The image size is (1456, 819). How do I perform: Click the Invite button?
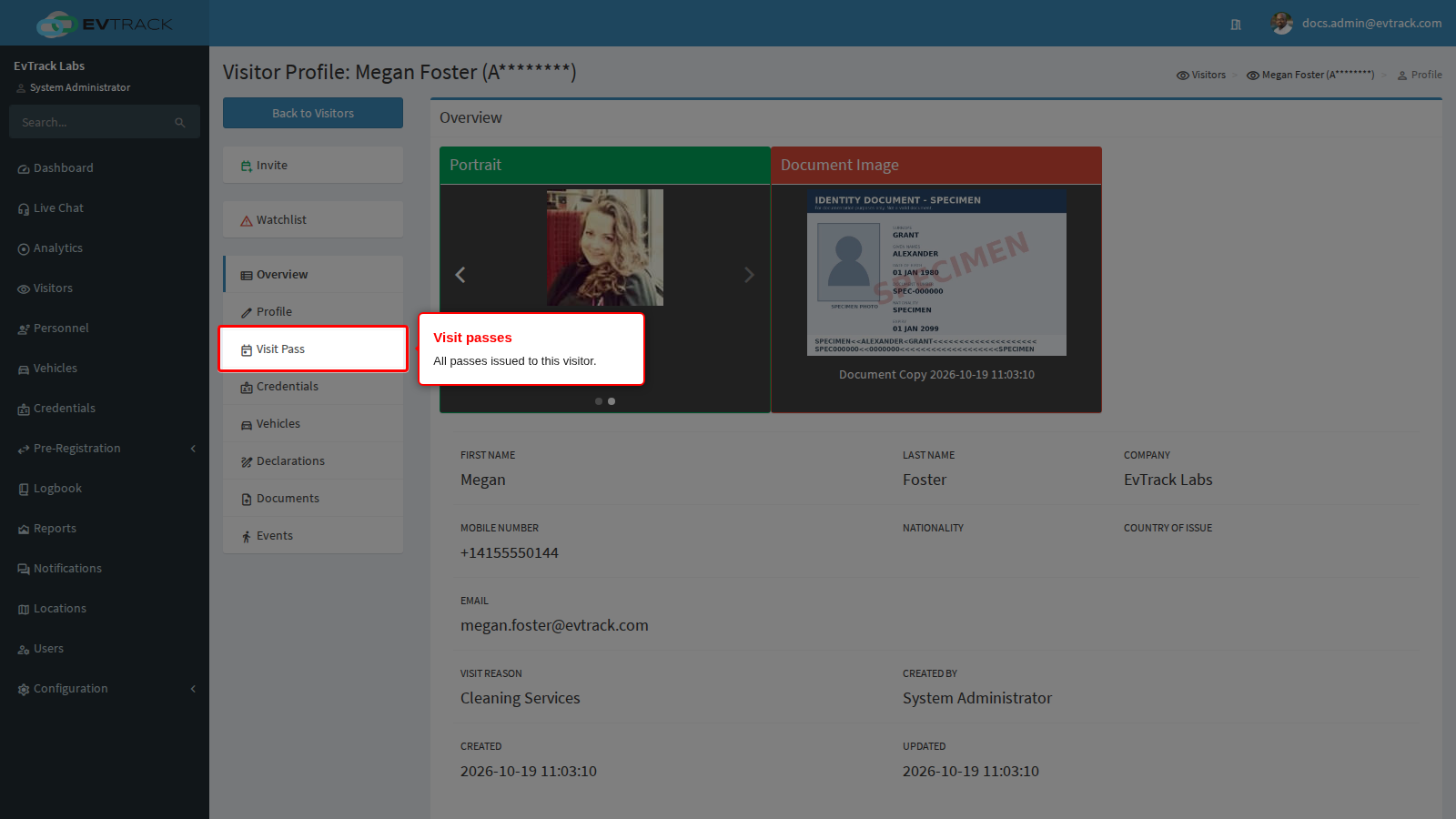click(x=313, y=166)
